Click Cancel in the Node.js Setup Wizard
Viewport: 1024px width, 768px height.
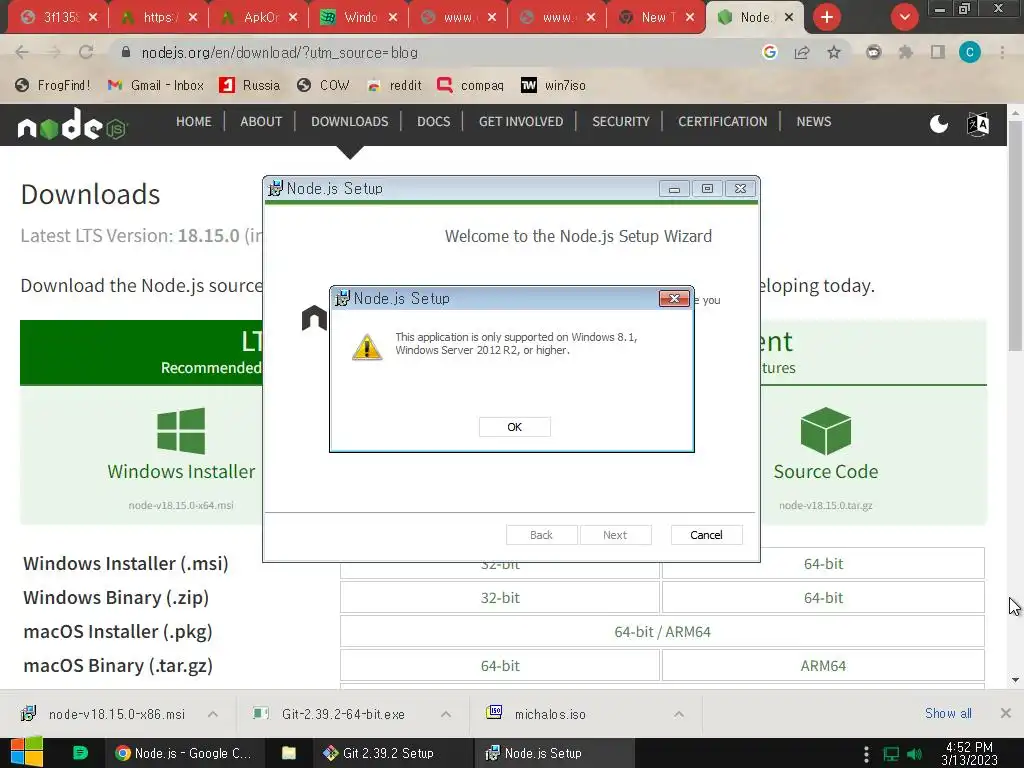(x=706, y=535)
